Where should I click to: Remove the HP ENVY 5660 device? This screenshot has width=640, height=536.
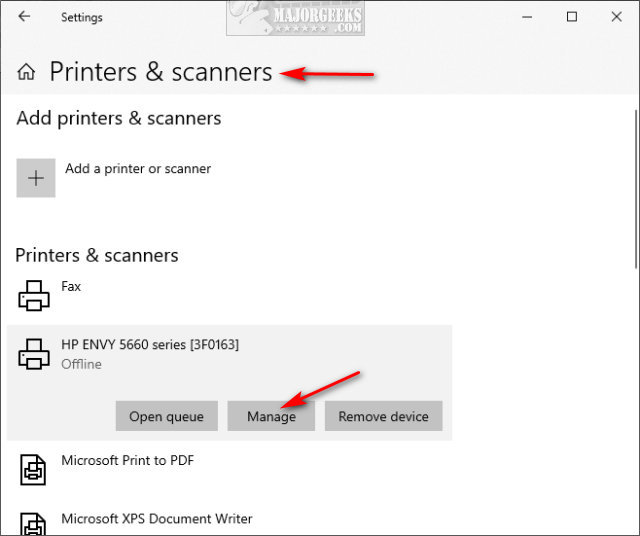384,416
